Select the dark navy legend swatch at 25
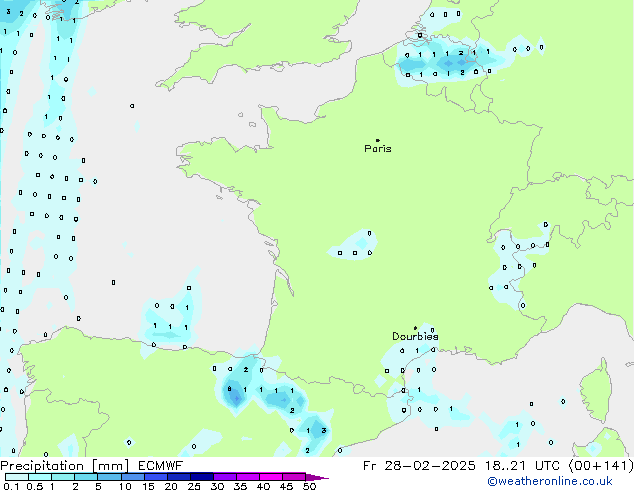 tap(202, 477)
